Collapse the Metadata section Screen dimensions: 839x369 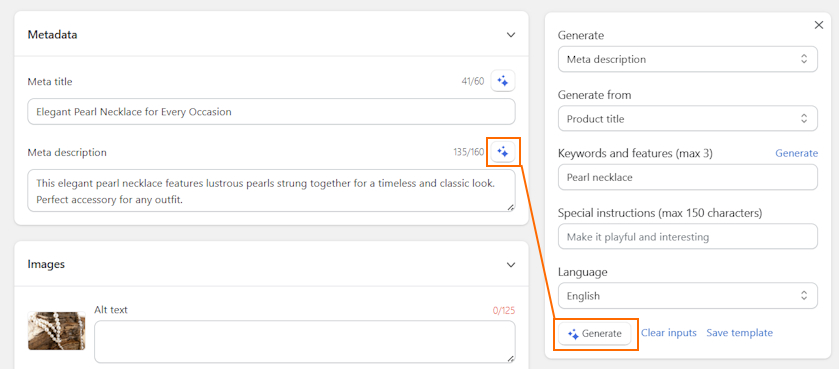pos(511,35)
